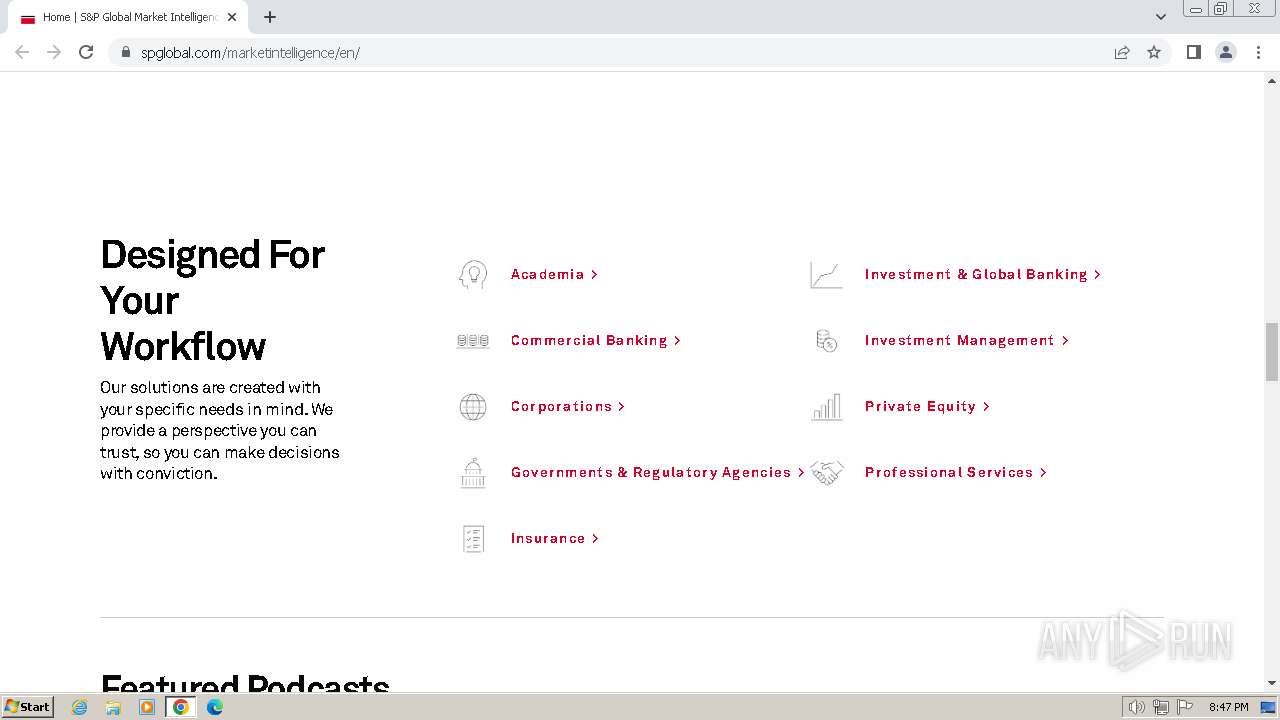Click the Corporations globe icon
Viewport: 1280px width, 720px height.
pos(473,407)
